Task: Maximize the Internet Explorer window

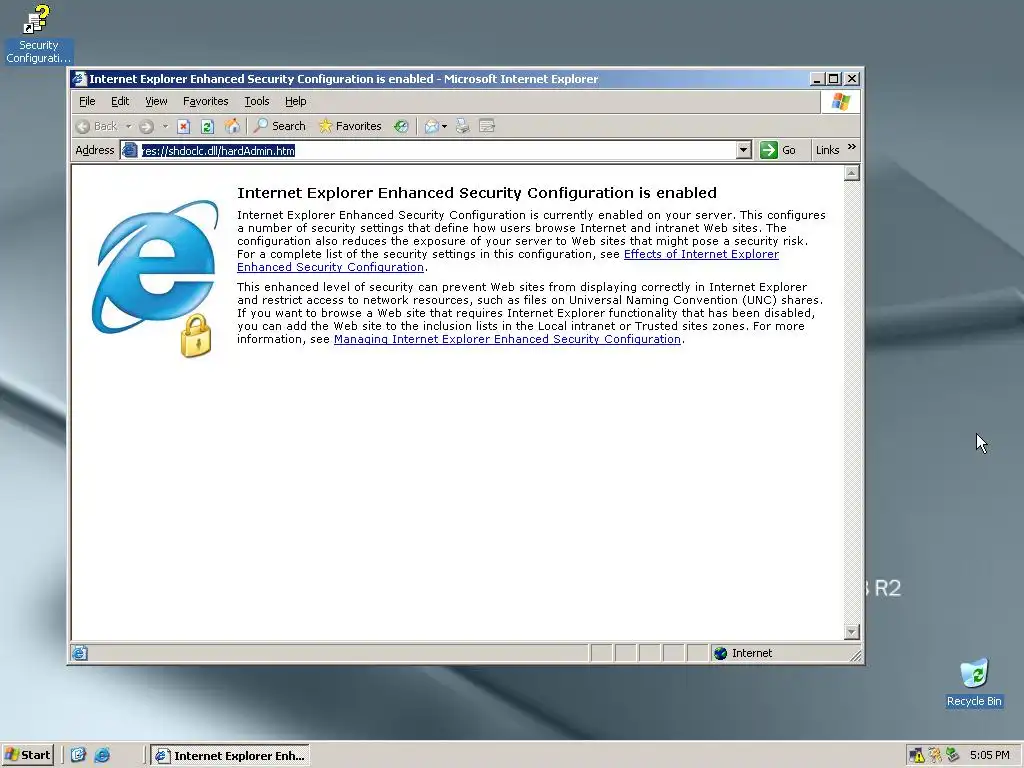Action: (834, 79)
